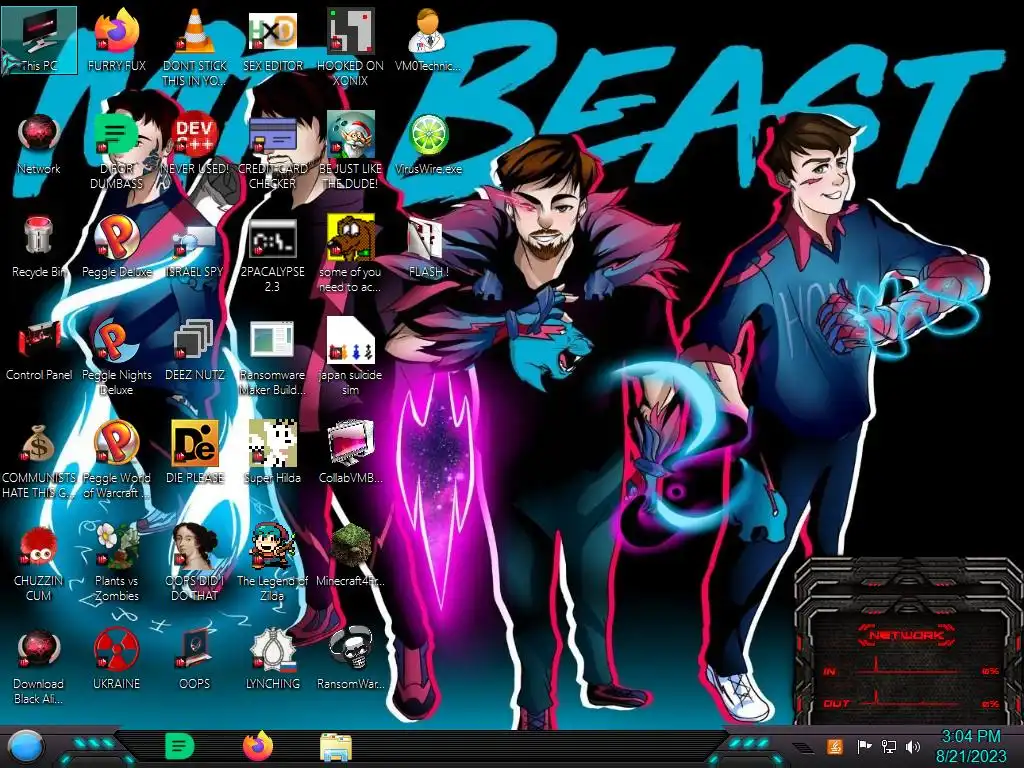Launch the FURRY FUX Firefox shortcut
The height and width of the screenshot is (768, 1024).
click(117, 40)
